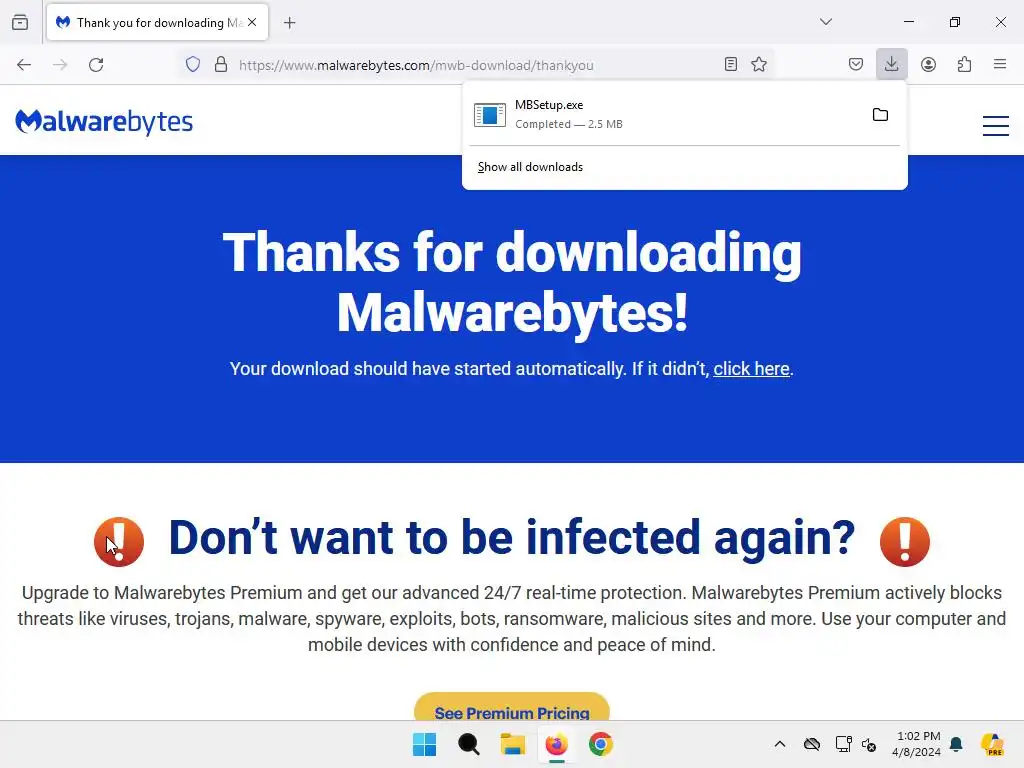Open Firefox account menu
This screenshot has width=1024, height=768.
pos(928,64)
